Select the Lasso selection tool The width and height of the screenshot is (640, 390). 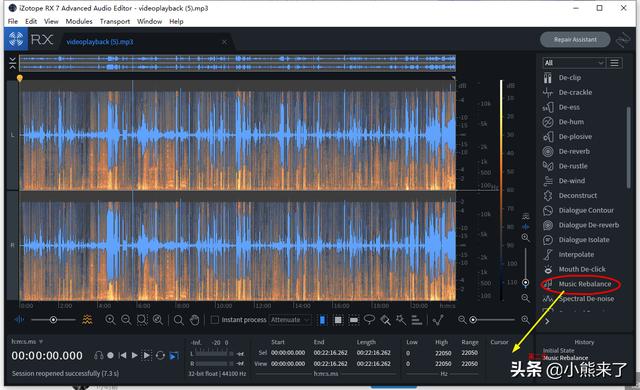pyautogui.click(x=369, y=319)
